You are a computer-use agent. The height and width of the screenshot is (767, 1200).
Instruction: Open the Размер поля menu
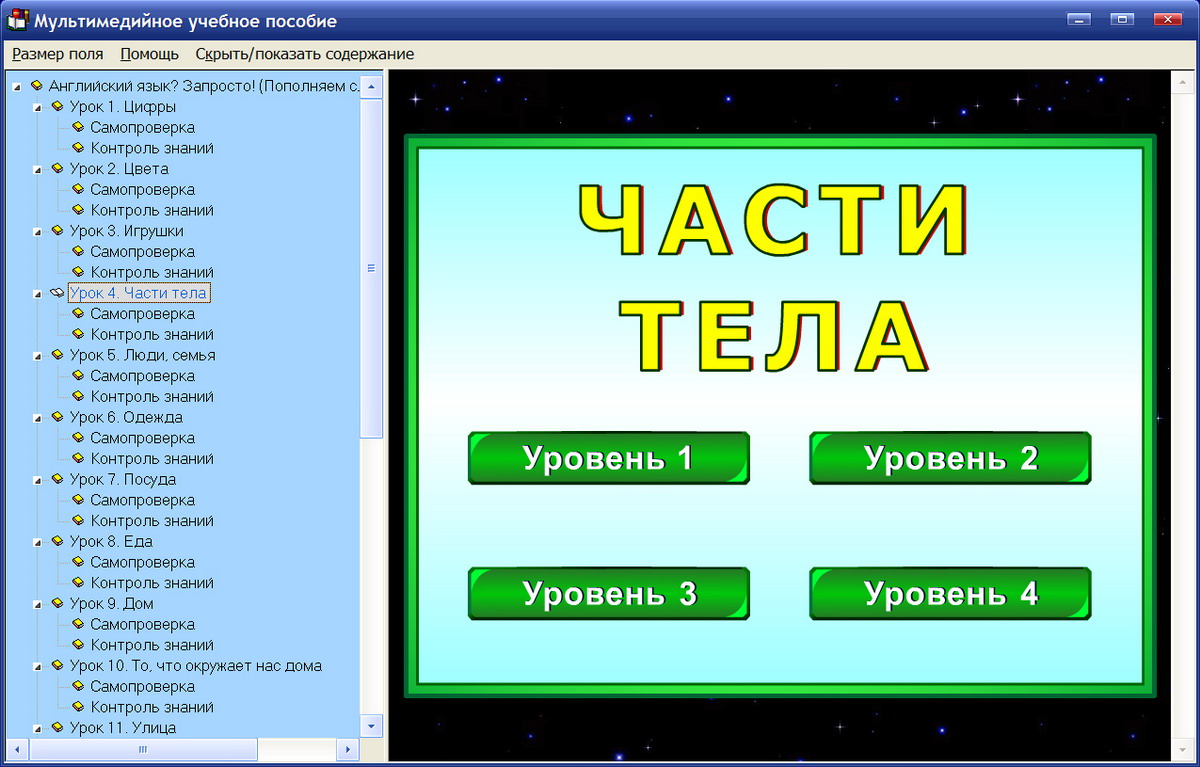point(58,54)
